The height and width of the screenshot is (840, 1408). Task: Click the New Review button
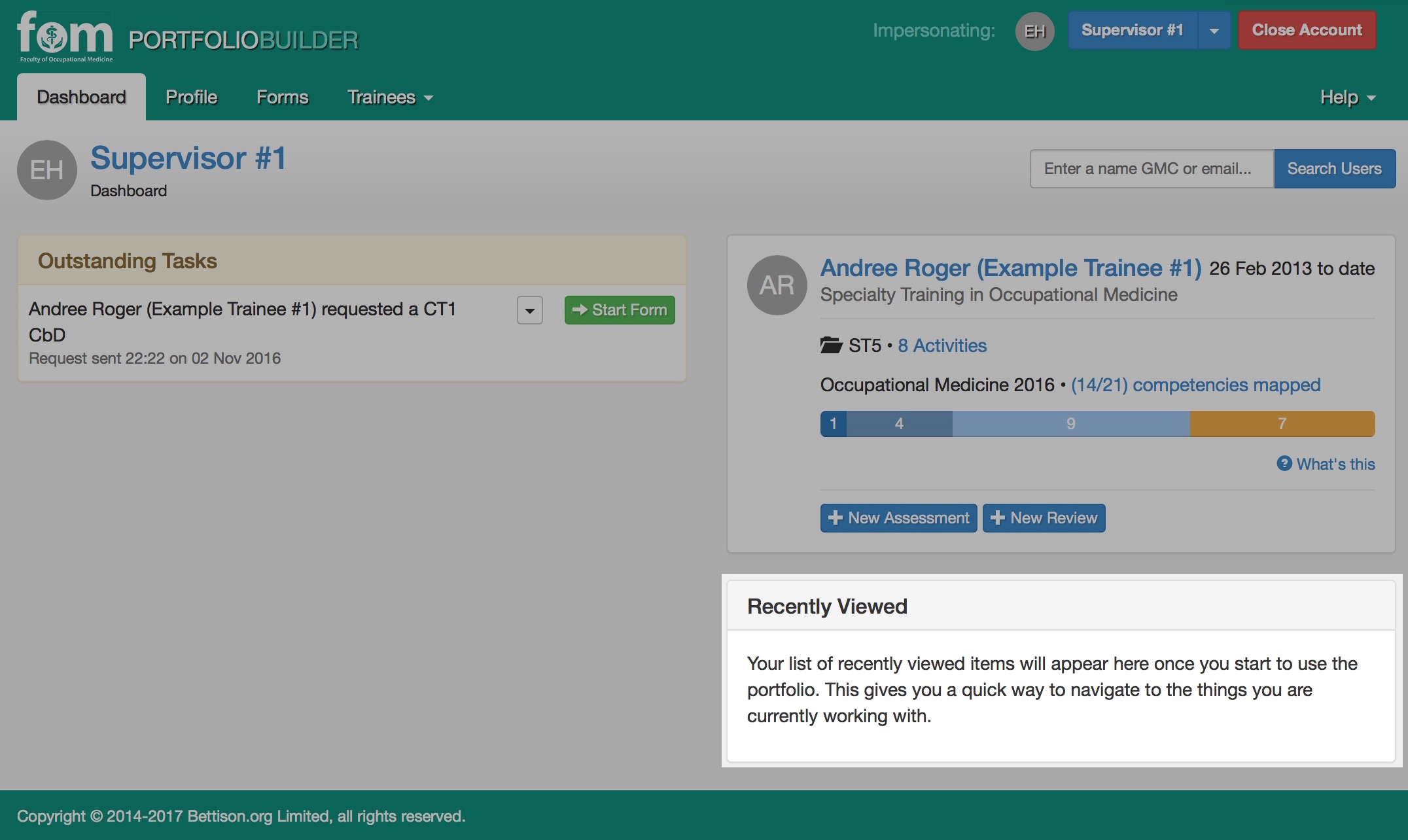[x=1044, y=518]
